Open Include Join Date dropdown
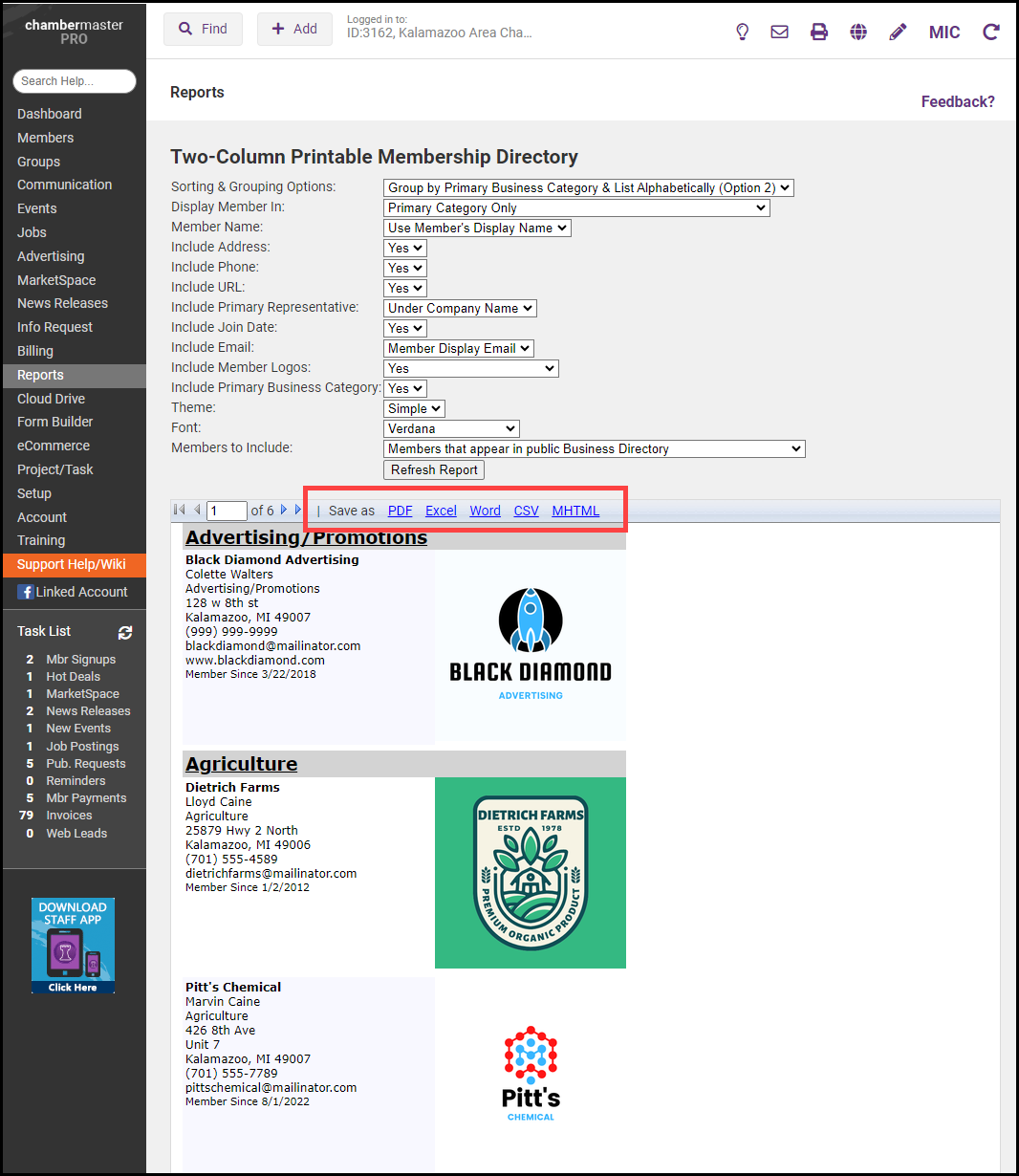Viewport: 1019px width, 1176px height. click(404, 328)
